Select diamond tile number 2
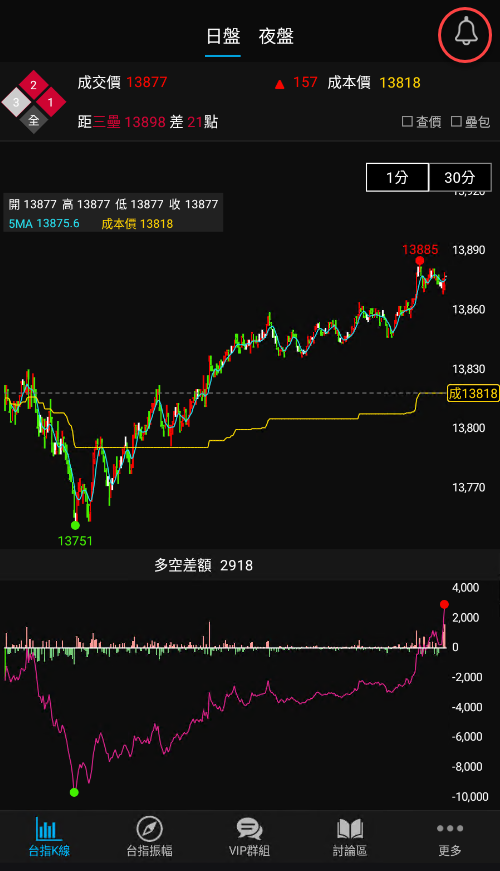 tap(33, 86)
